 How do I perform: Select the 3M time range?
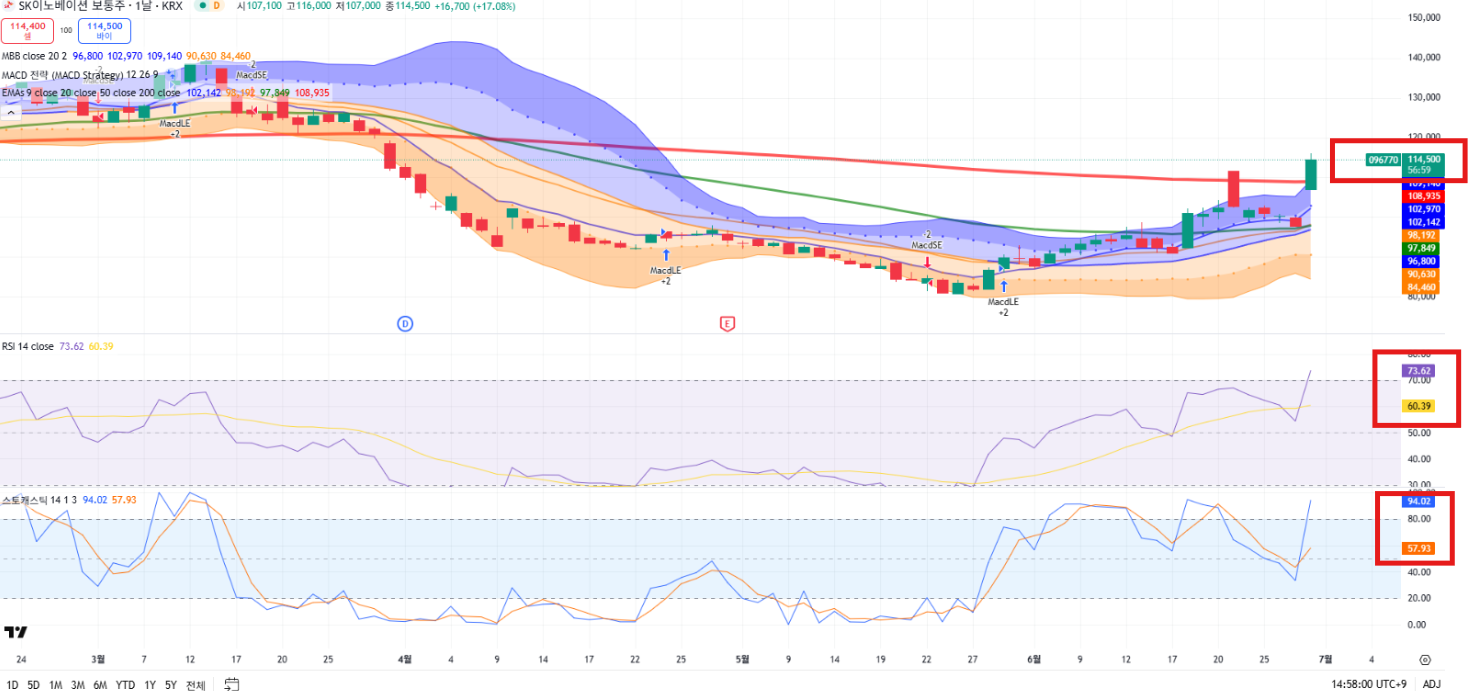pyautogui.click(x=77, y=685)
